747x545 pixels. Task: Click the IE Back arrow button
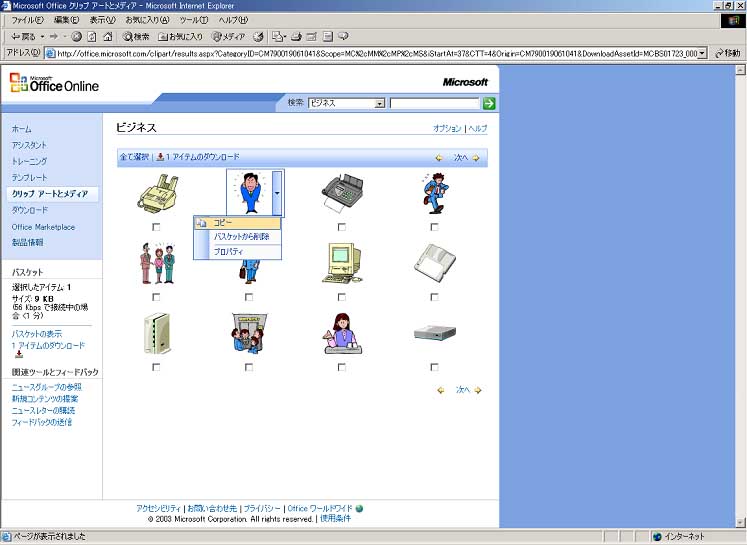(x=22, y=36)
